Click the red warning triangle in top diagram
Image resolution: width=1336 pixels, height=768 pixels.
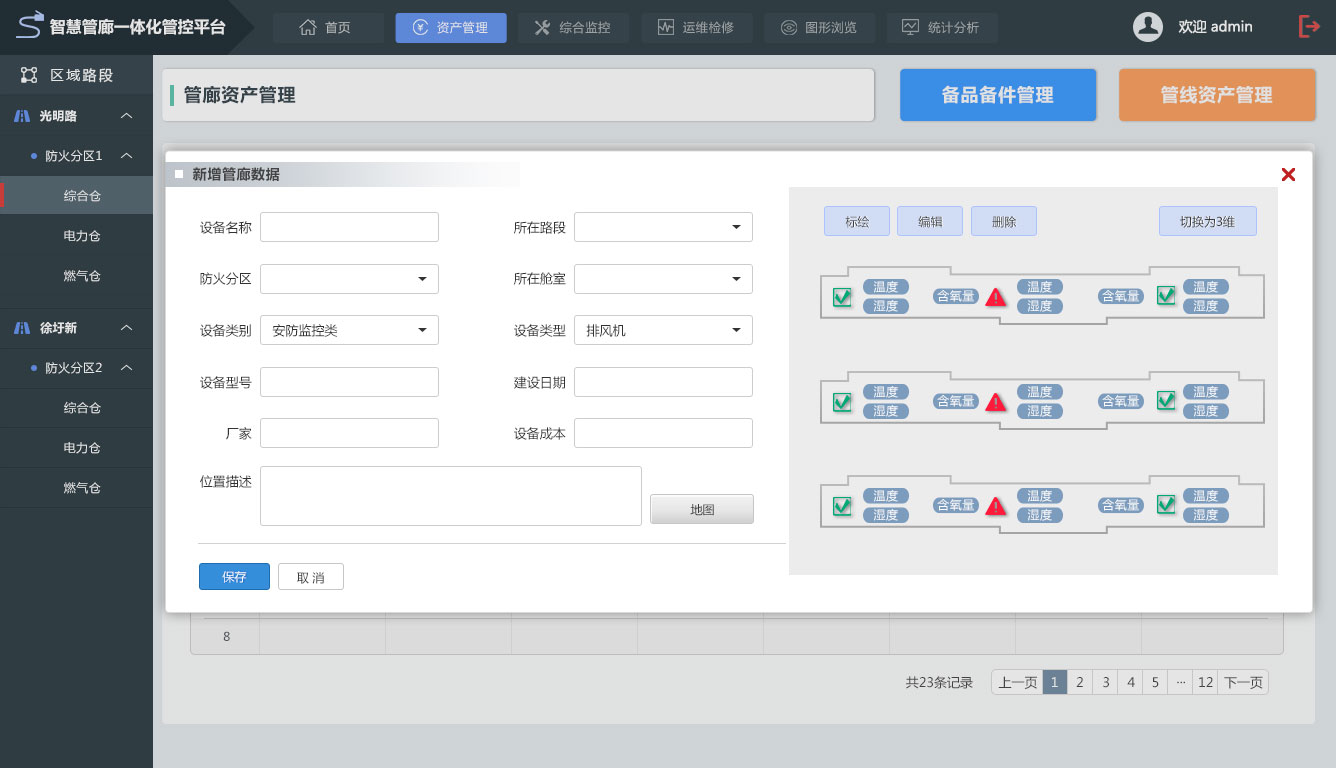coord(995,297)
